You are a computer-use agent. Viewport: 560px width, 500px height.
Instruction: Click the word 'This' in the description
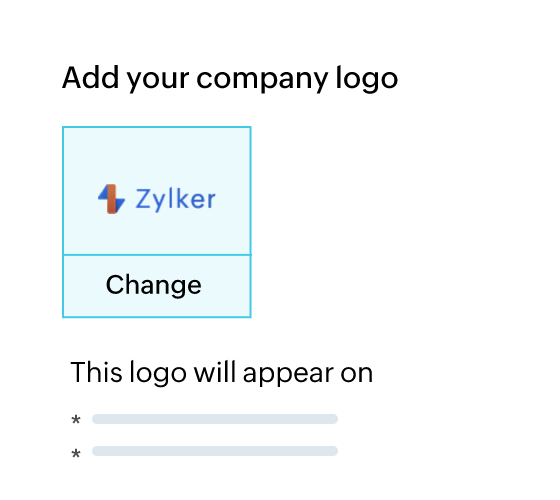click(96, 372)
